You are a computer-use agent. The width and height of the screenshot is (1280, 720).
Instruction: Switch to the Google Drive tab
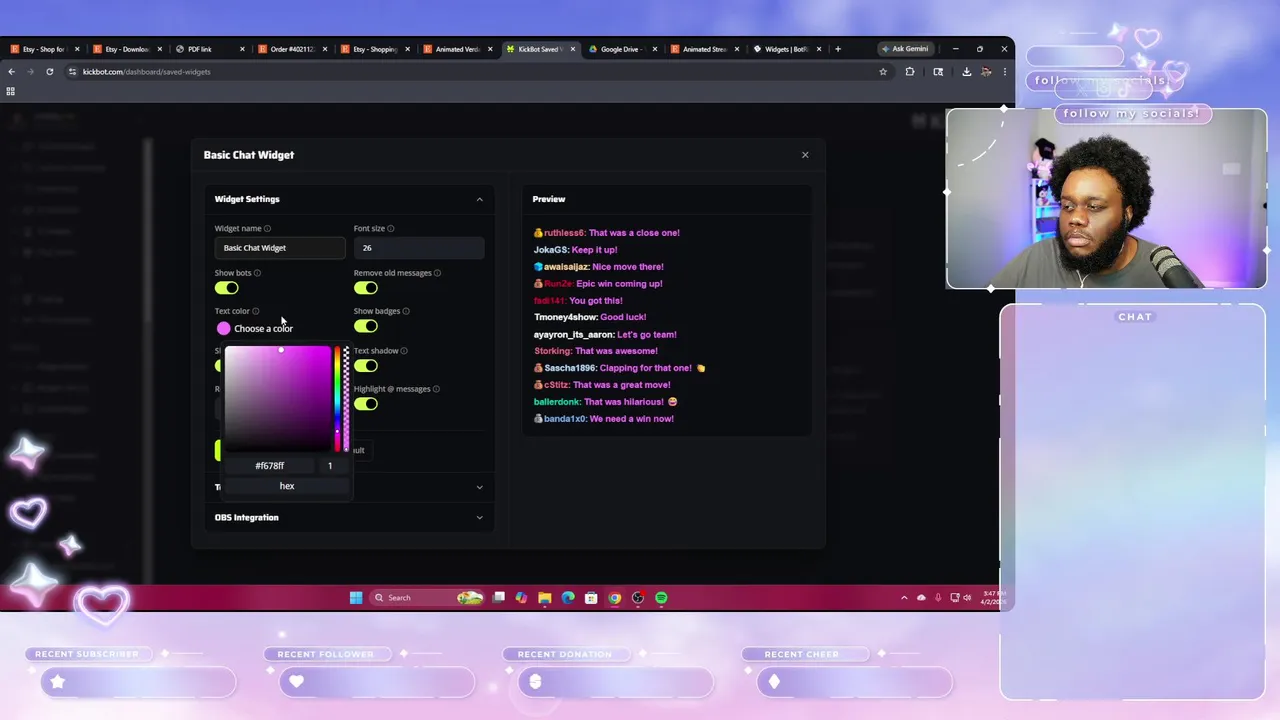click(x=622, y=49)
